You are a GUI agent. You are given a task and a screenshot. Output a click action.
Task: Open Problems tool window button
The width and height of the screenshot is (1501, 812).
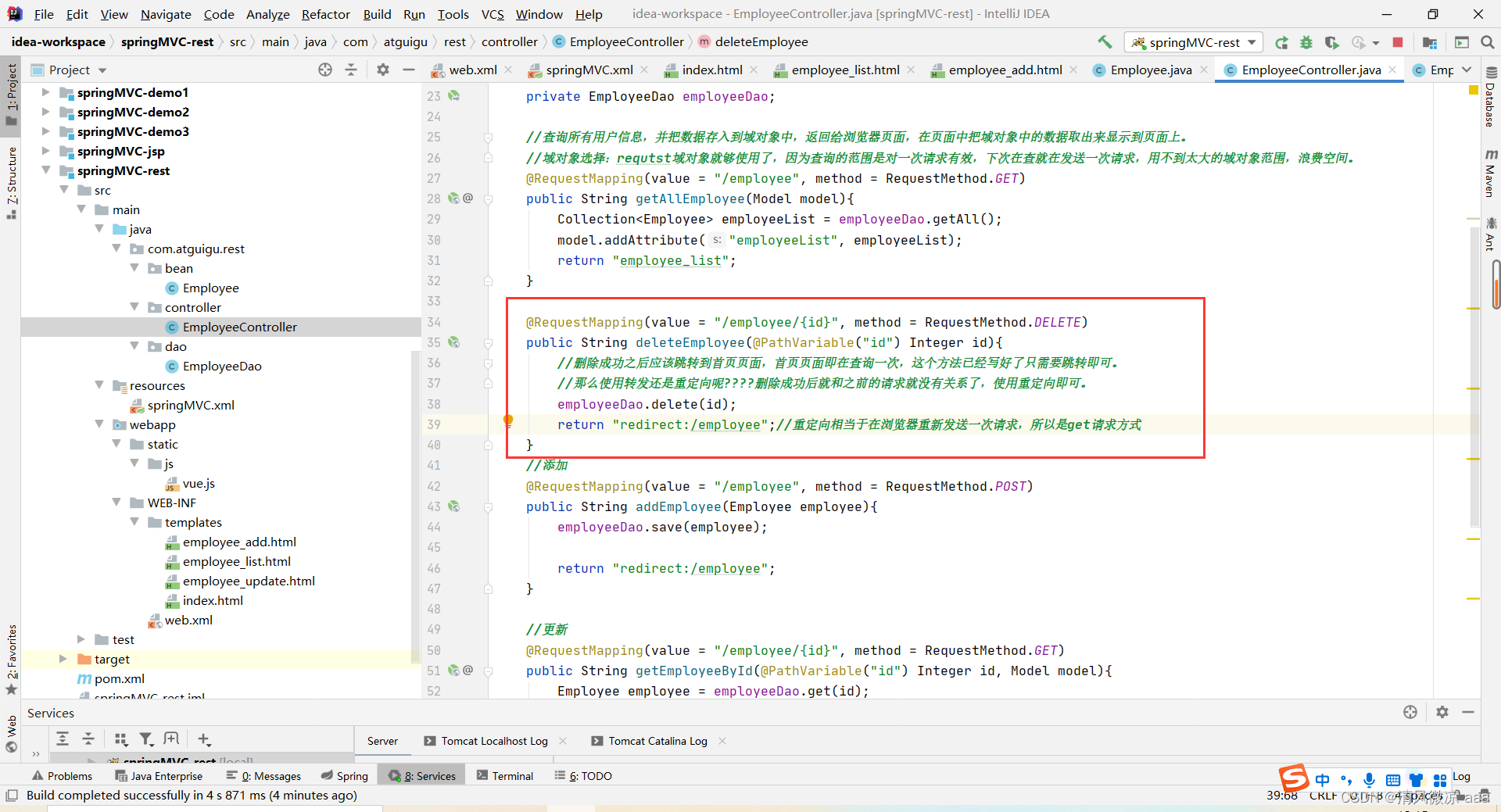pyautogui.click(x=63, y=775)
